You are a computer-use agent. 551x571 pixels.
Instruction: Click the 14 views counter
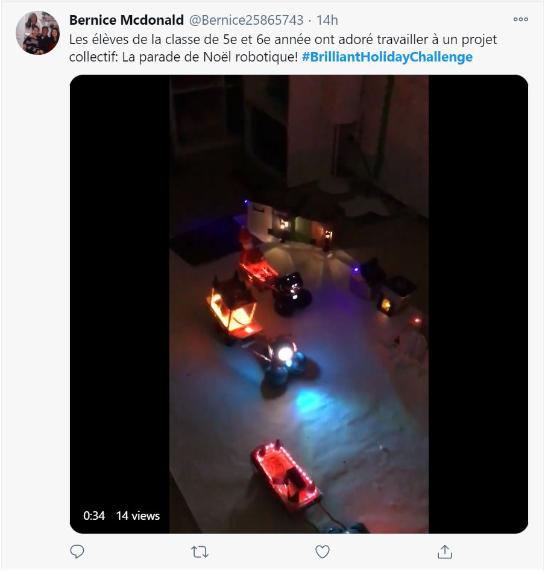click(138, 516)
